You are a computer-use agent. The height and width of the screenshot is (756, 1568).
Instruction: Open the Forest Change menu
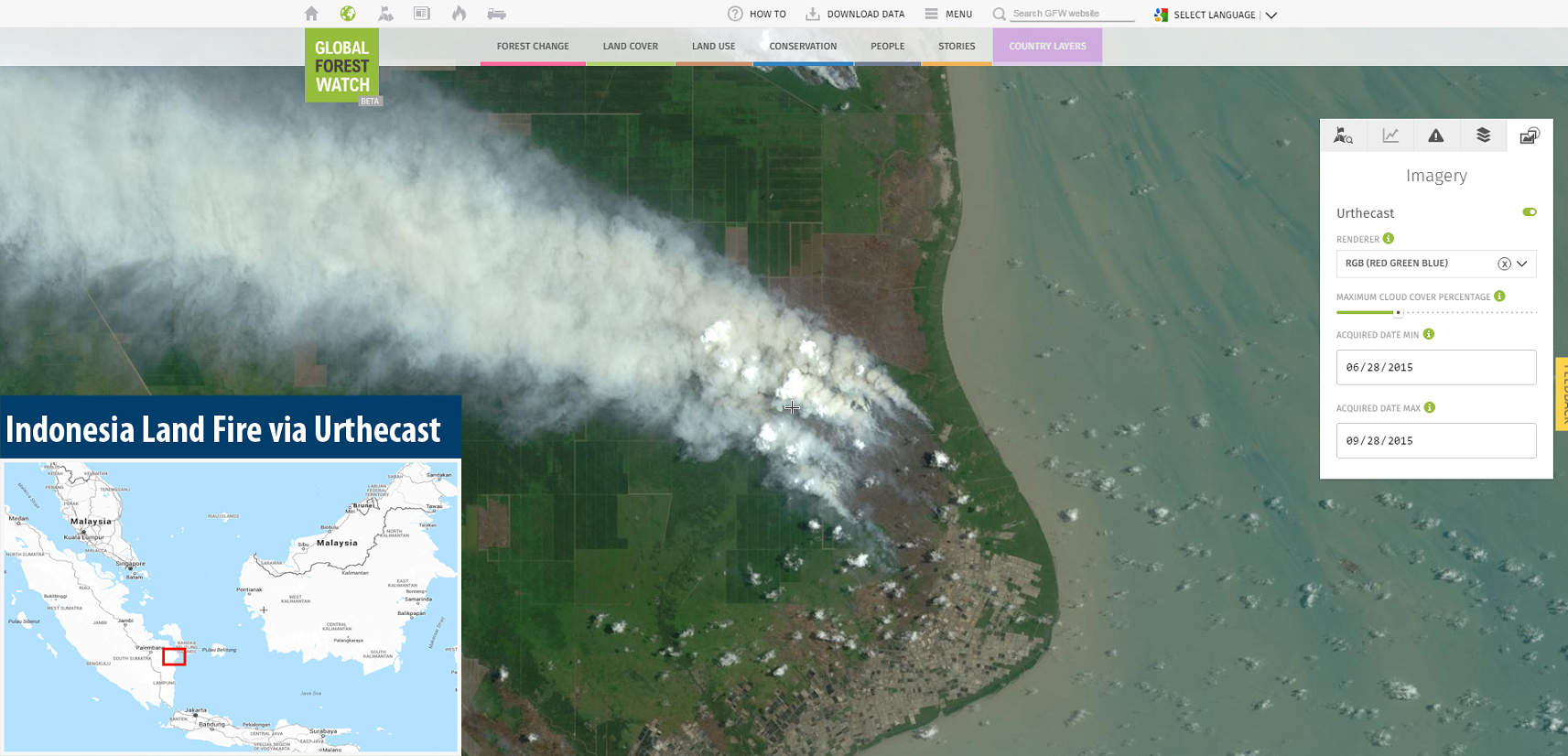pos(533,47)
